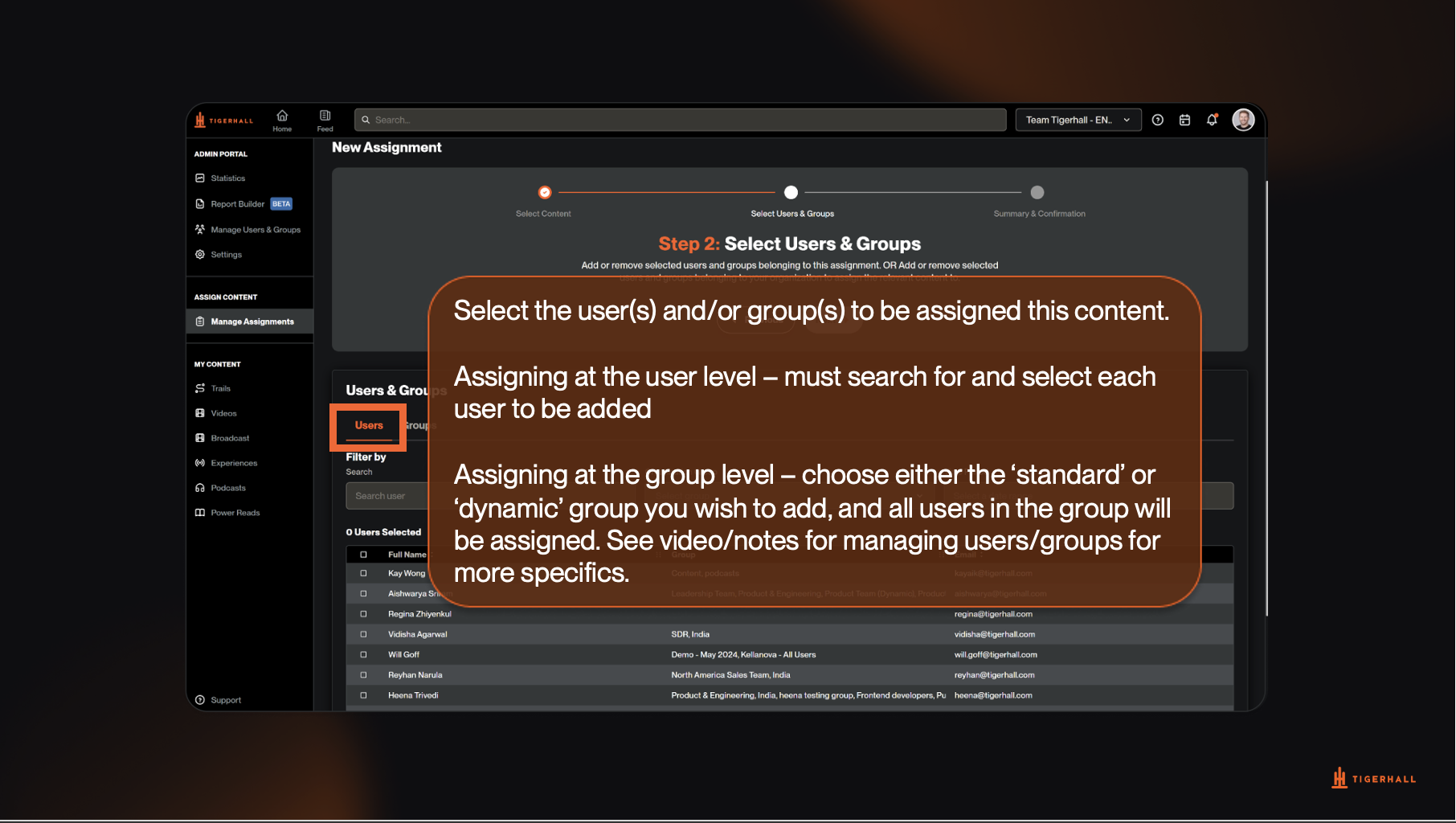Open the Feed from the top bar
The height and width of the screenshot is (823, 1456).
(325, 121)
